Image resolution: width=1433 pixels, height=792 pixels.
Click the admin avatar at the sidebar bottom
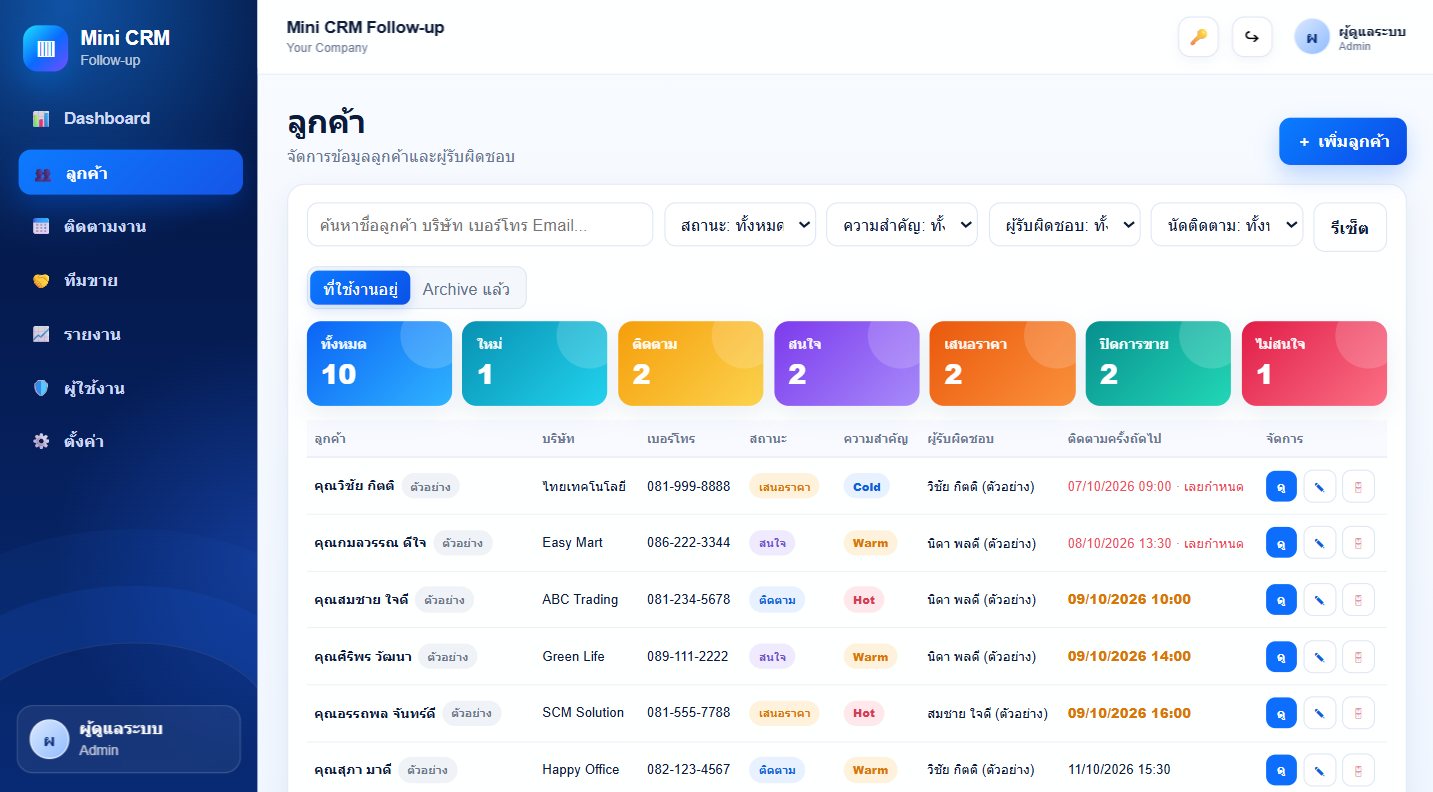(x=49, y=739)
